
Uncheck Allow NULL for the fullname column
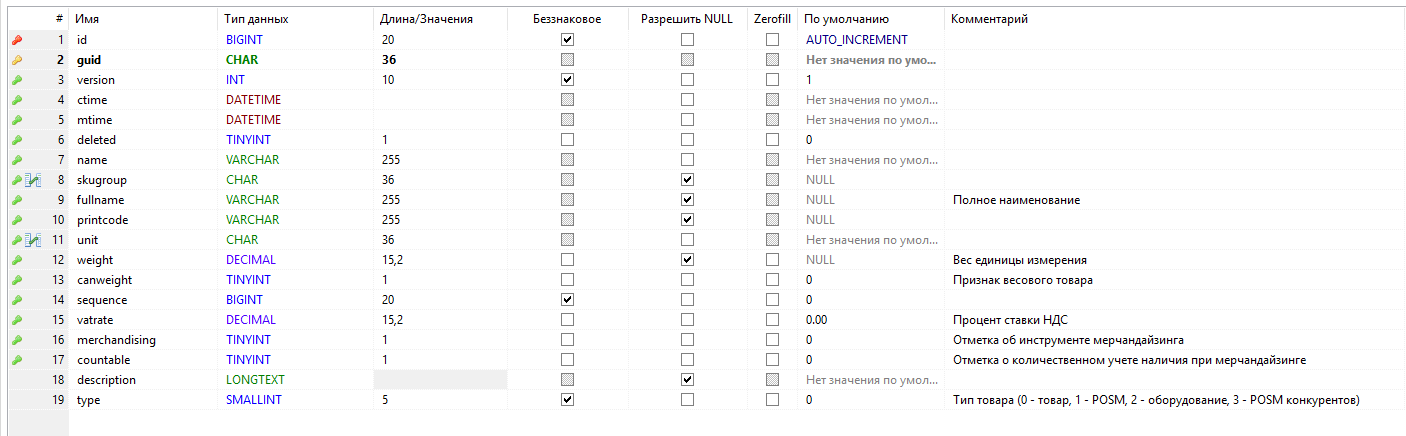687,200
